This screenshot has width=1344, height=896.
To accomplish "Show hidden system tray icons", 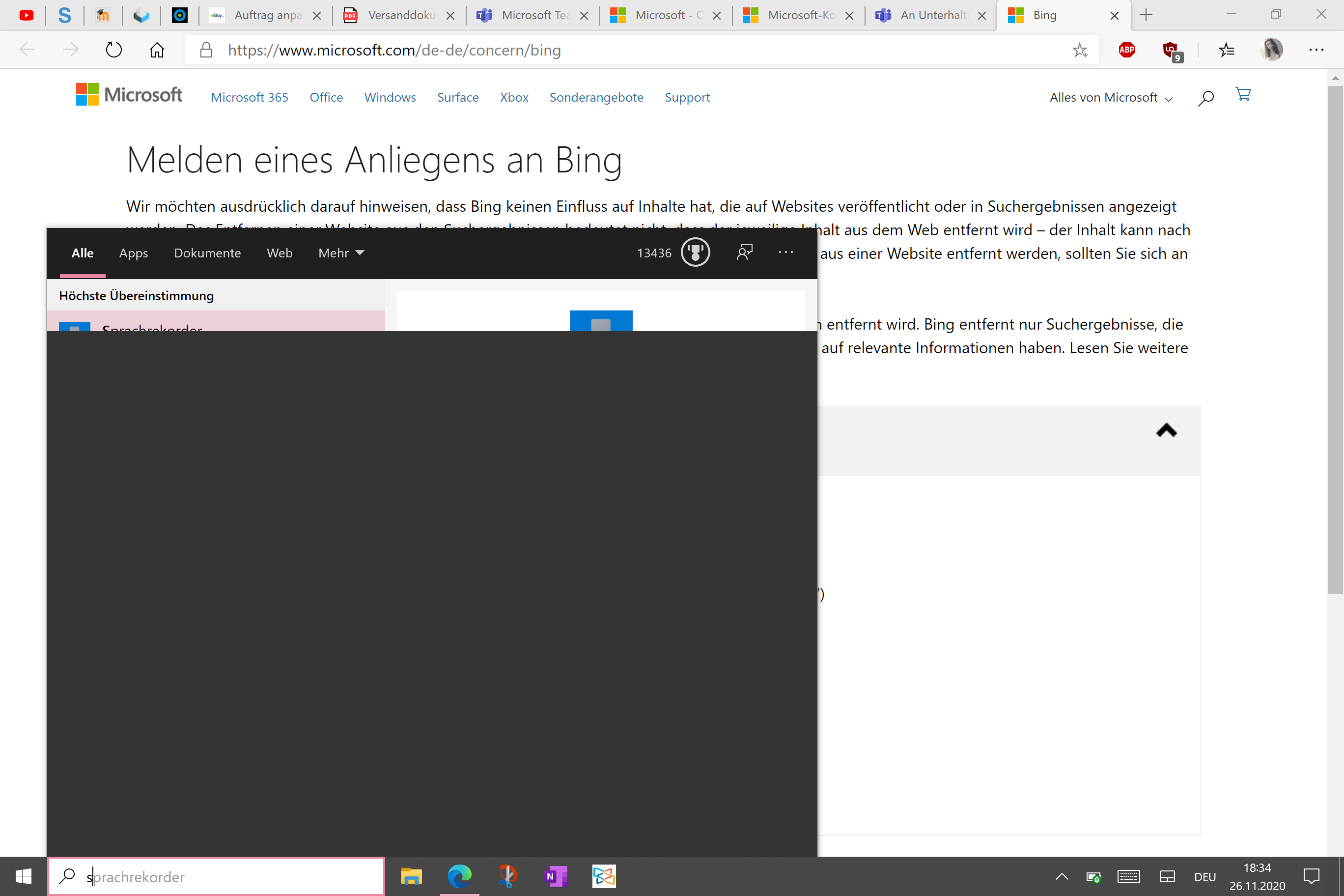I will point(1062,876).
